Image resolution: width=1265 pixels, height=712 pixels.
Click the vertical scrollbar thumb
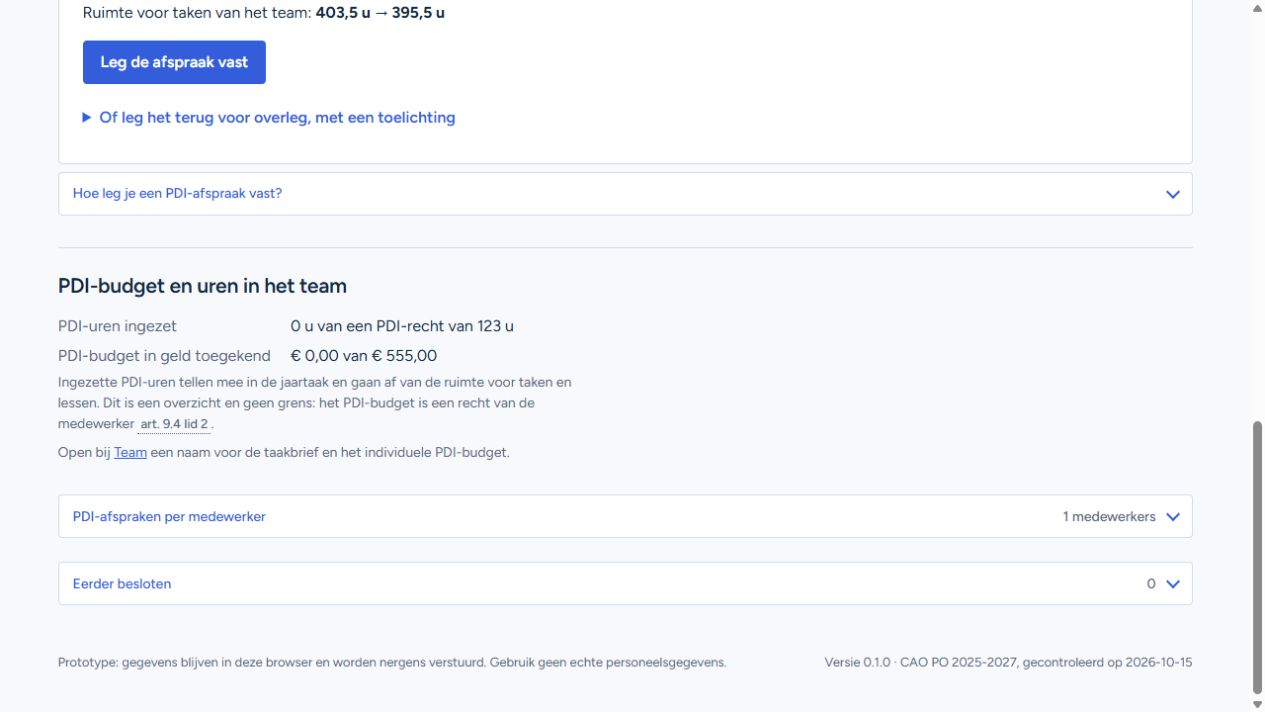[x=1257, y=557]
